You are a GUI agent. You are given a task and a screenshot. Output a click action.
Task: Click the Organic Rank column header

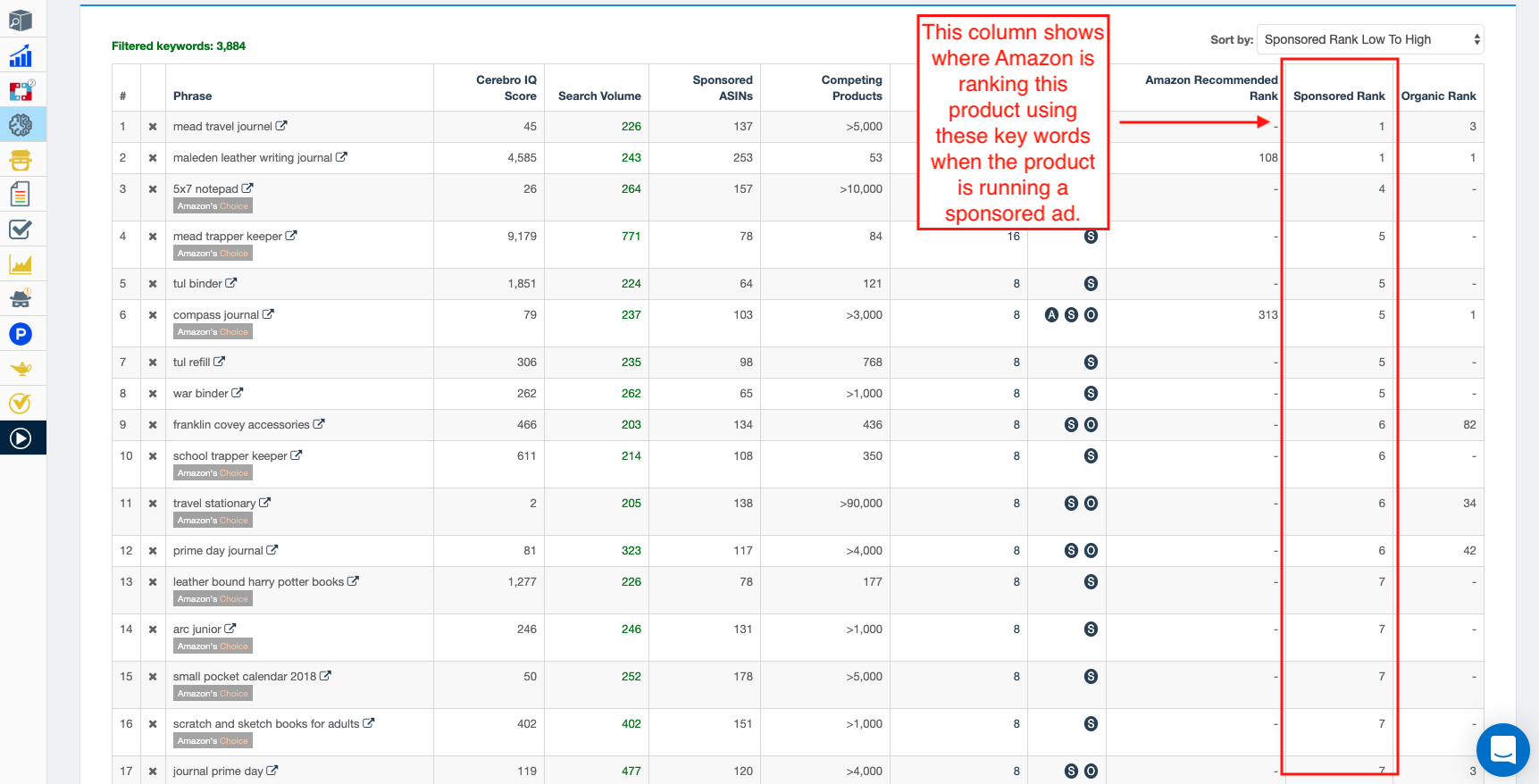tap(1438, 96)
